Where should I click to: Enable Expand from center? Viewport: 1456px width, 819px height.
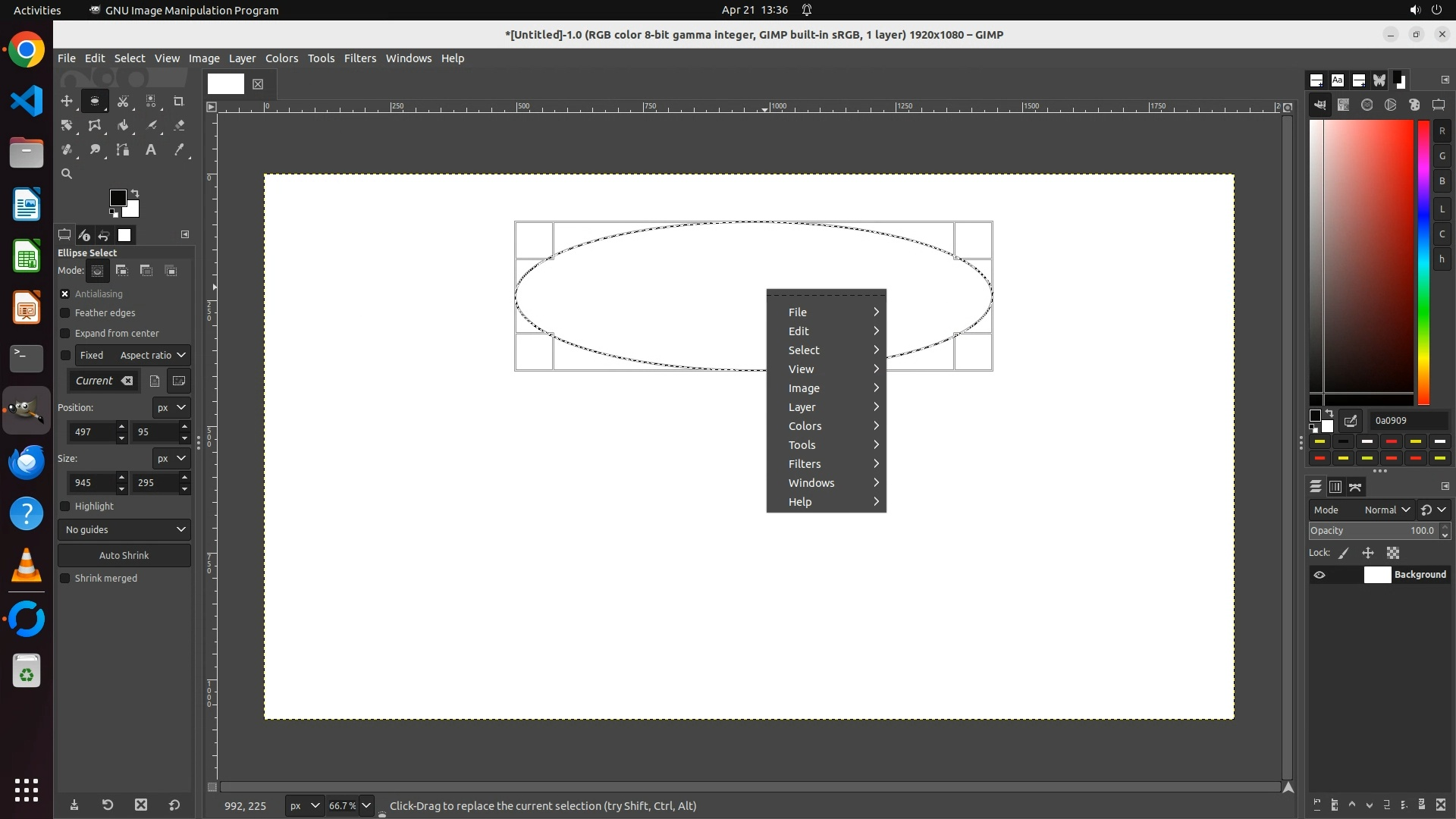click(x=65, y=334)
